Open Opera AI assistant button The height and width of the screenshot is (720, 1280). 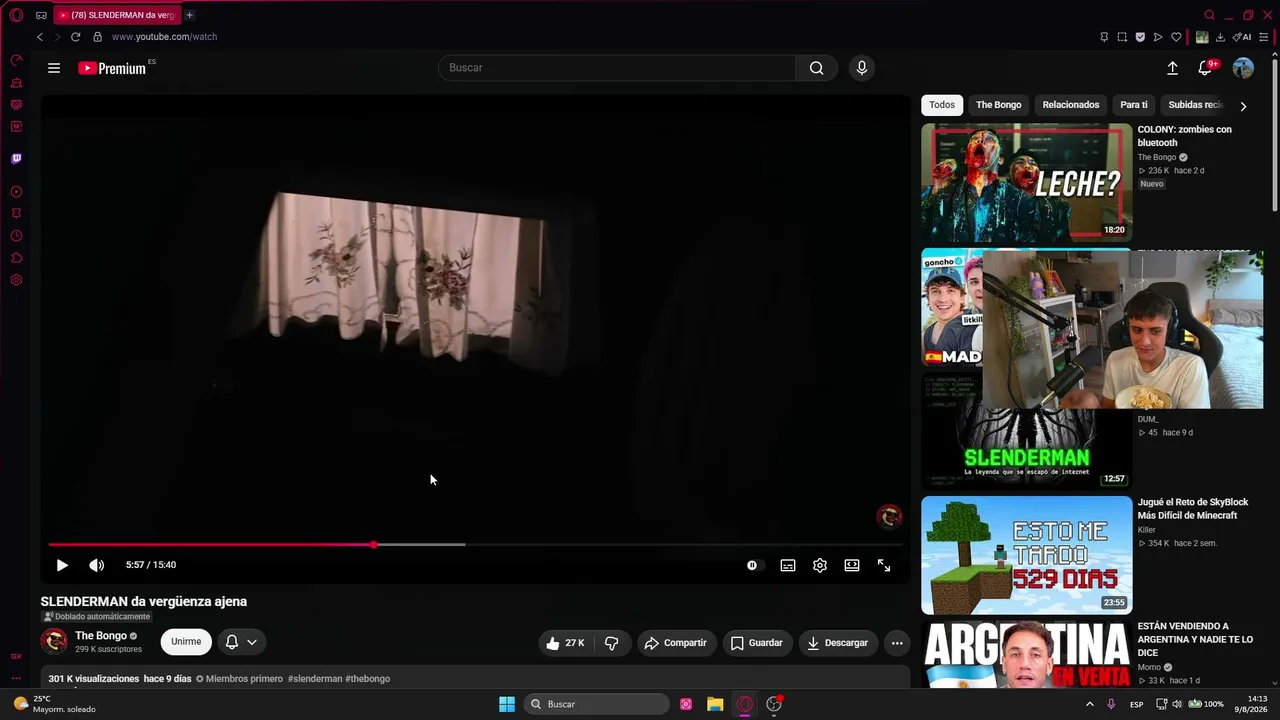(1242, 37)
